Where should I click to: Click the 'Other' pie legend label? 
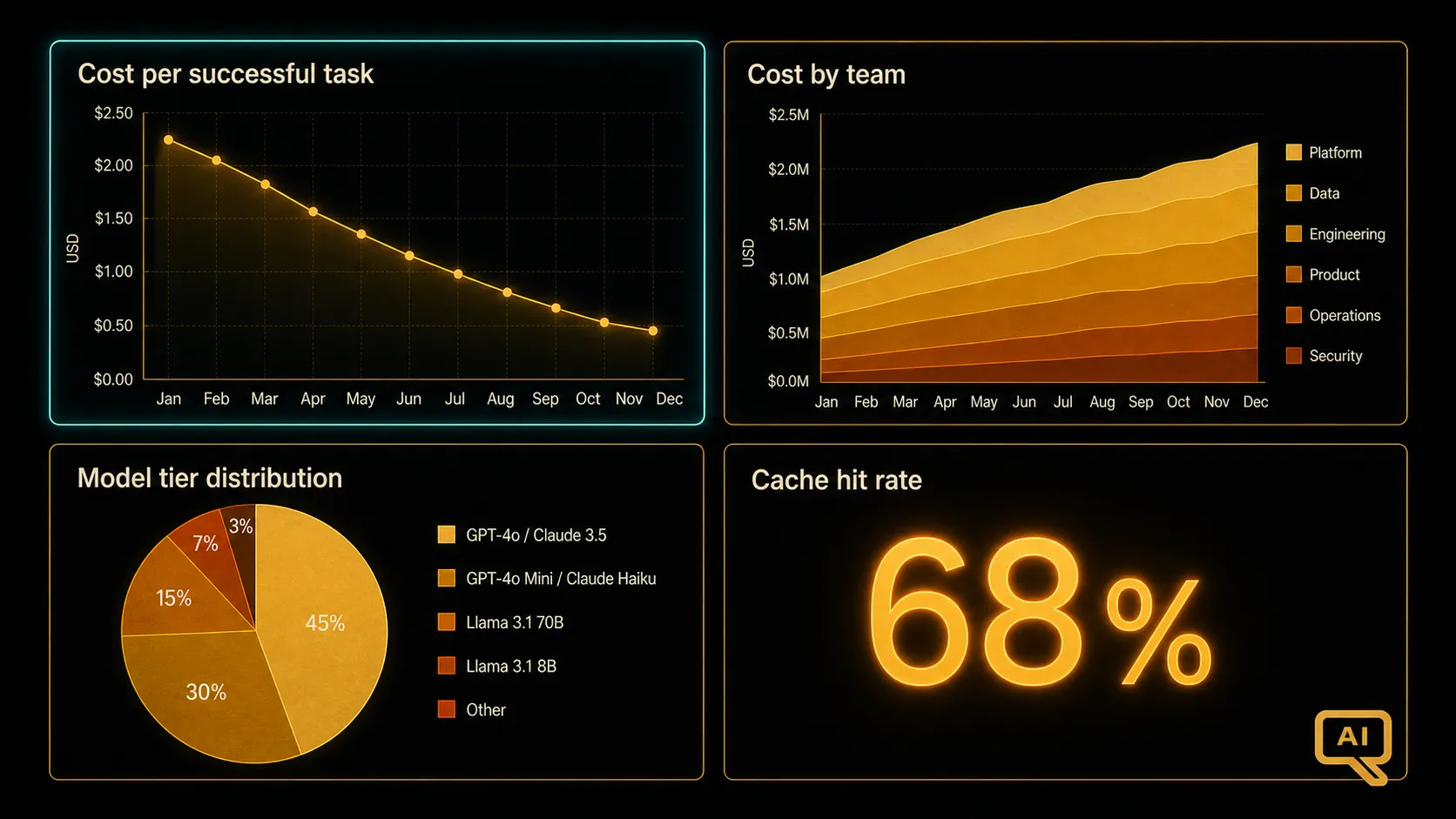pyautogui.click(x=486, y=709)
